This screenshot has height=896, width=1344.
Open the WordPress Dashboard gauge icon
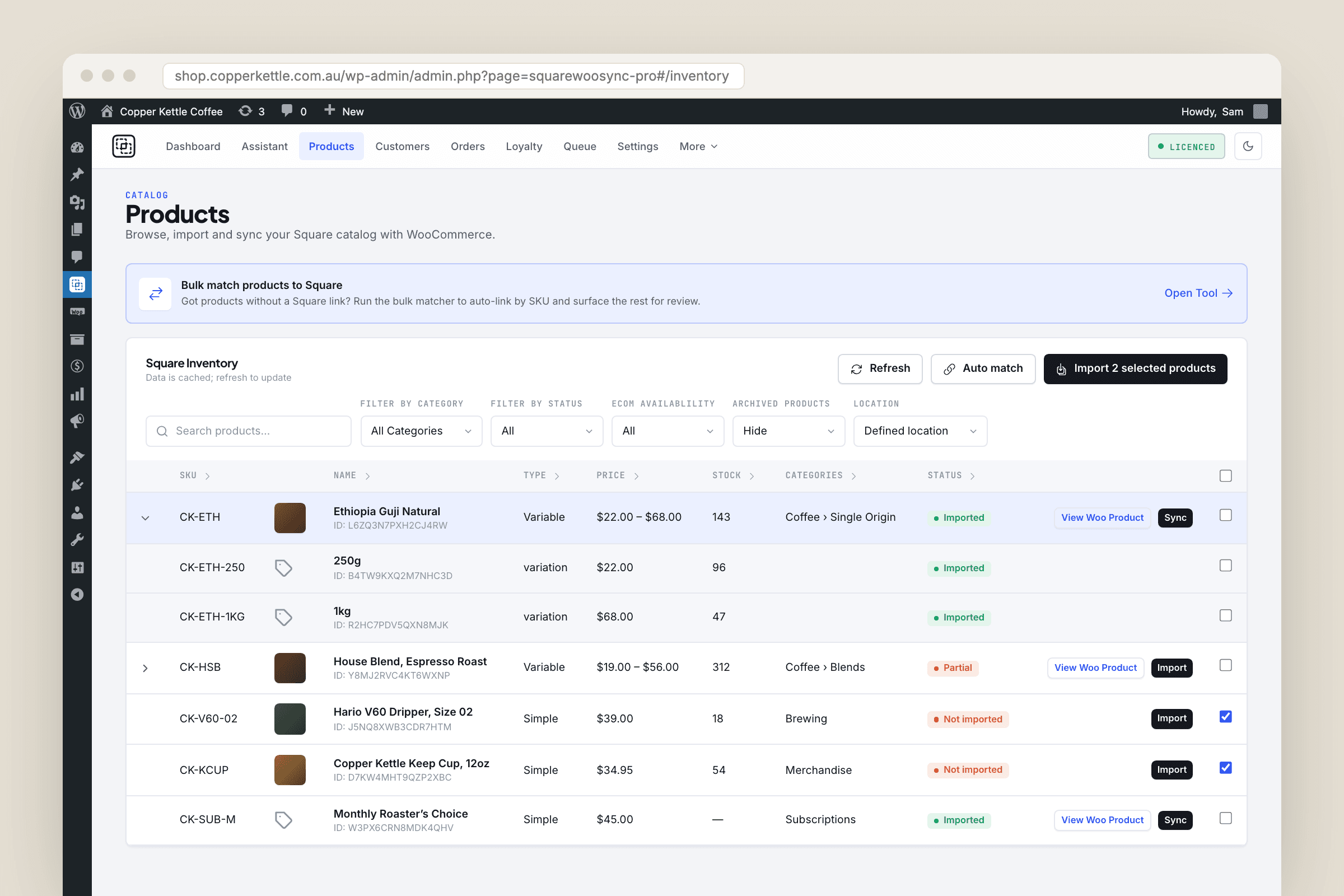pos(77,147)
